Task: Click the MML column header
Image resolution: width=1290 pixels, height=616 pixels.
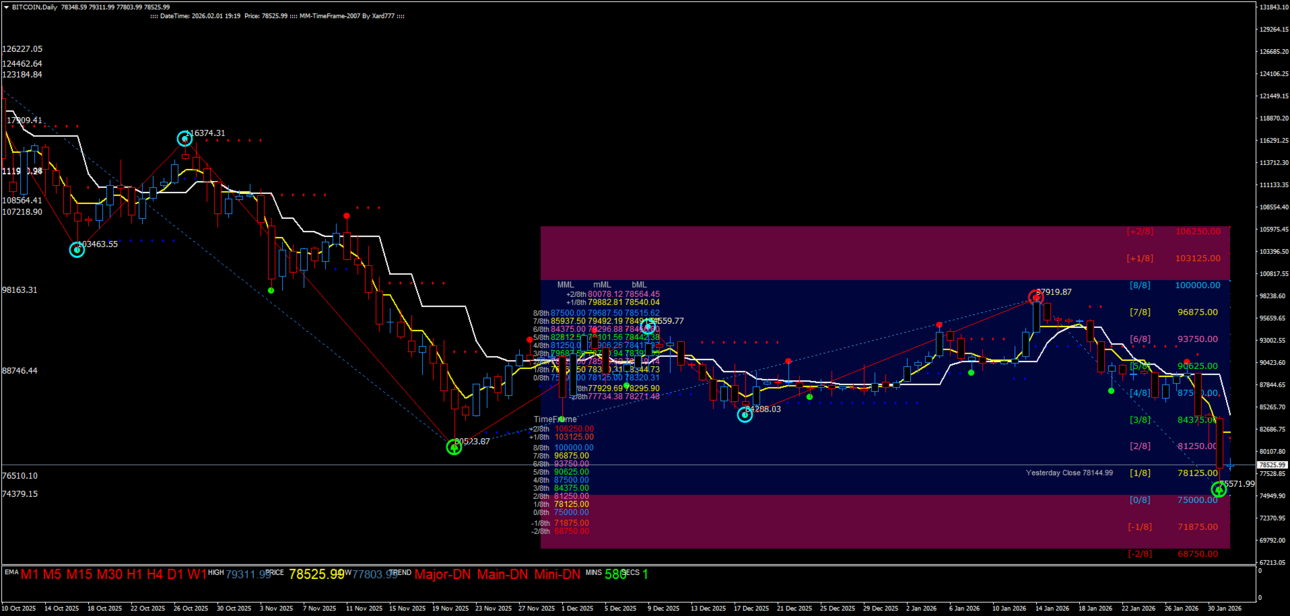Action: (x=566, y=285)
